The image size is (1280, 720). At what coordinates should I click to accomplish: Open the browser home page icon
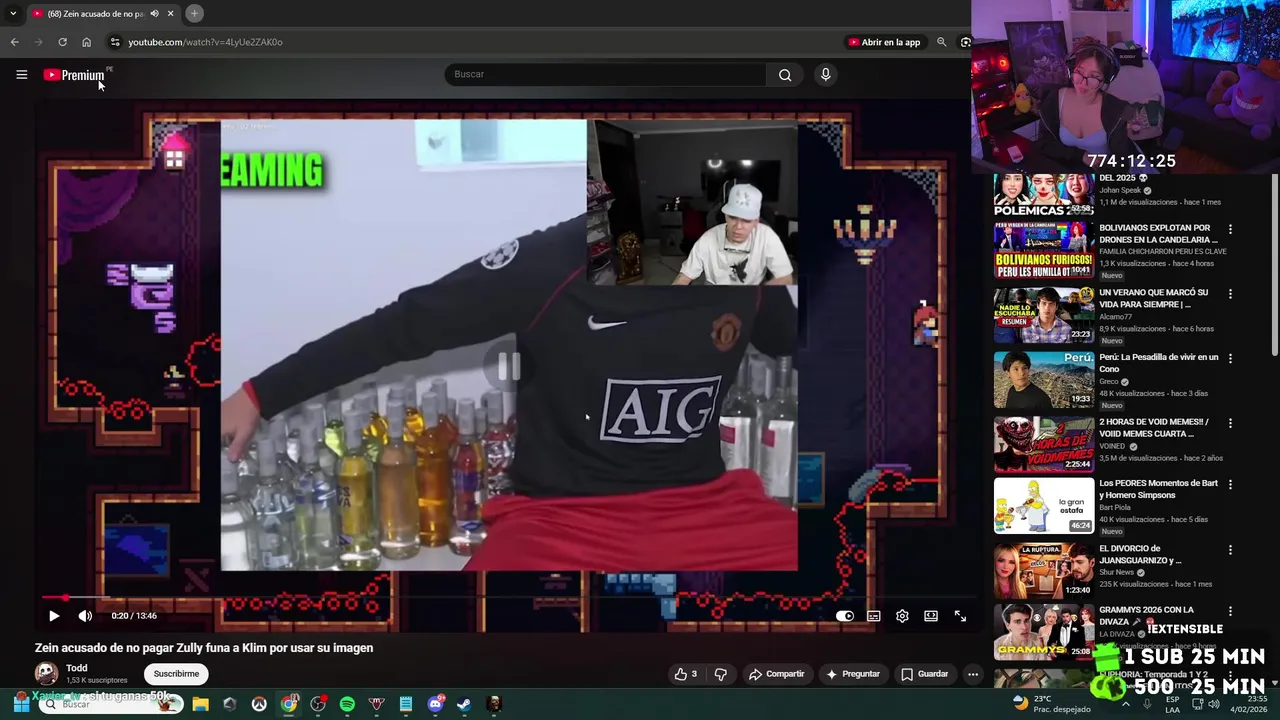click(86, 42)
